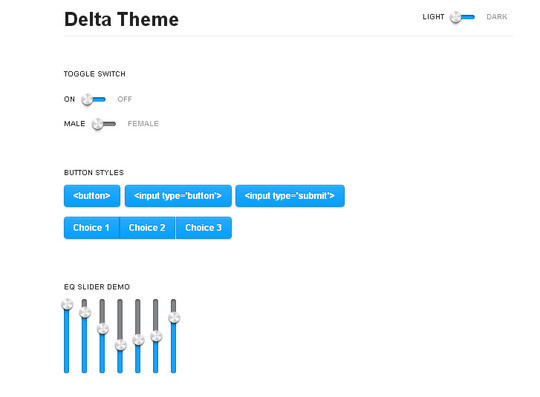Image resolution: width=540 pixels, height=397 pixels.
Task: Select Choice 3 in button group
Action: pos(204,228)
